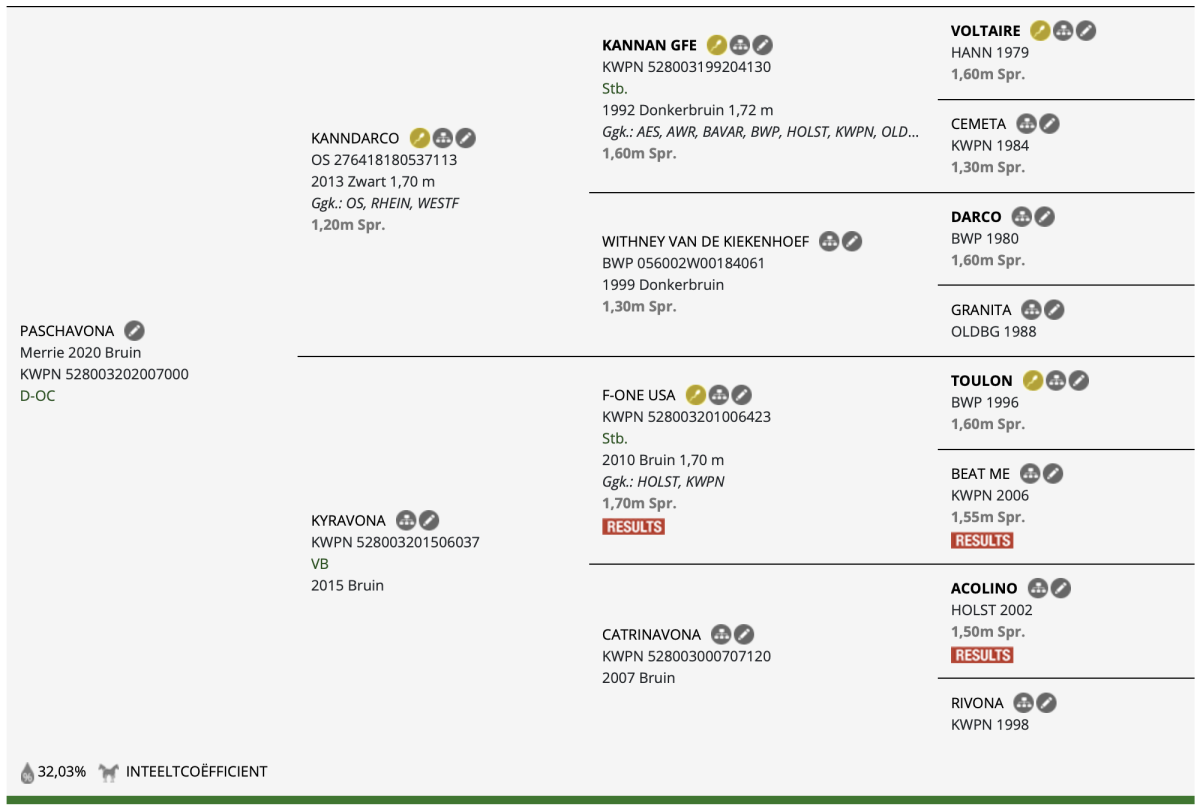Click the edit pencil icon next to ACOLINO
1200x809 pixels.
point(1061,588)
